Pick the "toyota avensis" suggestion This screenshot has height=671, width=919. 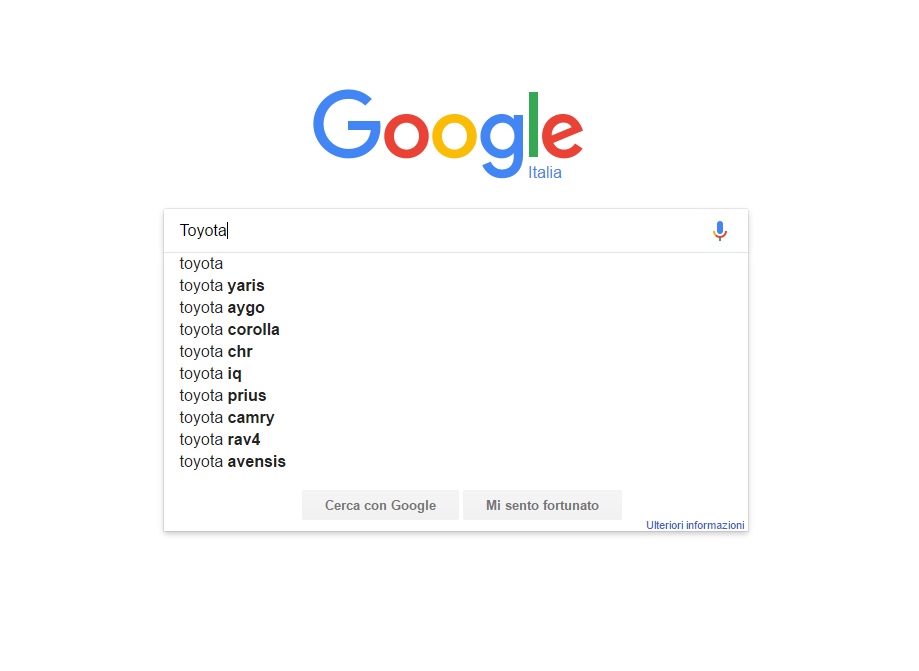coord(455,461)
